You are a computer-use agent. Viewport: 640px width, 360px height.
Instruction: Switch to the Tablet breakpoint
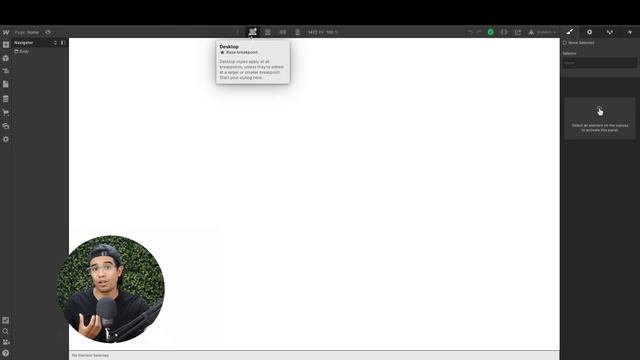click(268, 32)
